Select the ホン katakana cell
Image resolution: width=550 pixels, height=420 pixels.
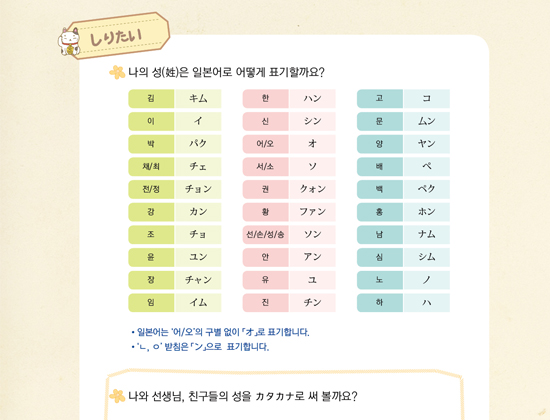coord(427,212)
